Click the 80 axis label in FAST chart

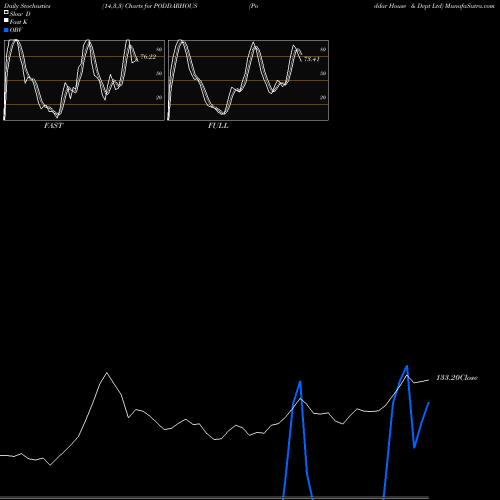(x=159, y=49)
